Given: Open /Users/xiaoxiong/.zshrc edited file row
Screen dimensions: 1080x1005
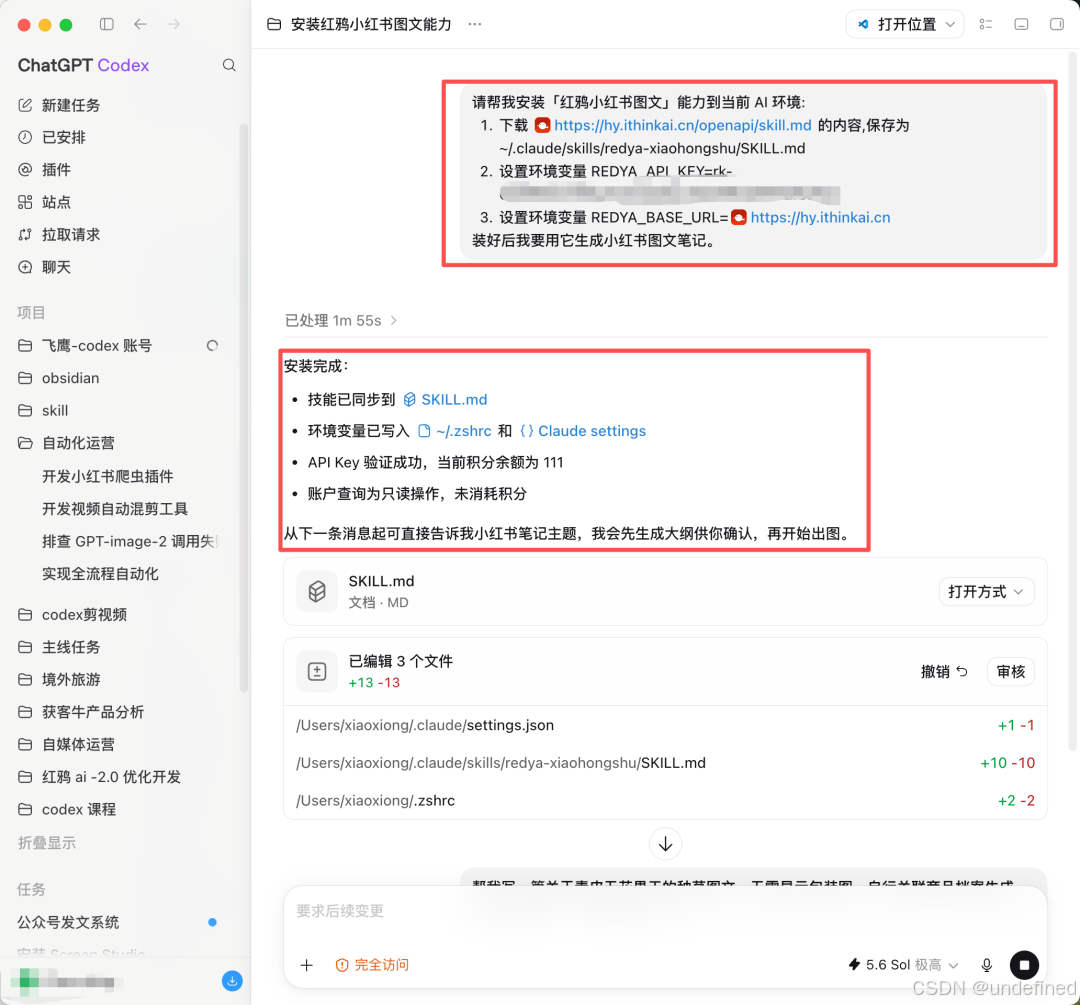Looking at the screenshot, I should (665, 800).
